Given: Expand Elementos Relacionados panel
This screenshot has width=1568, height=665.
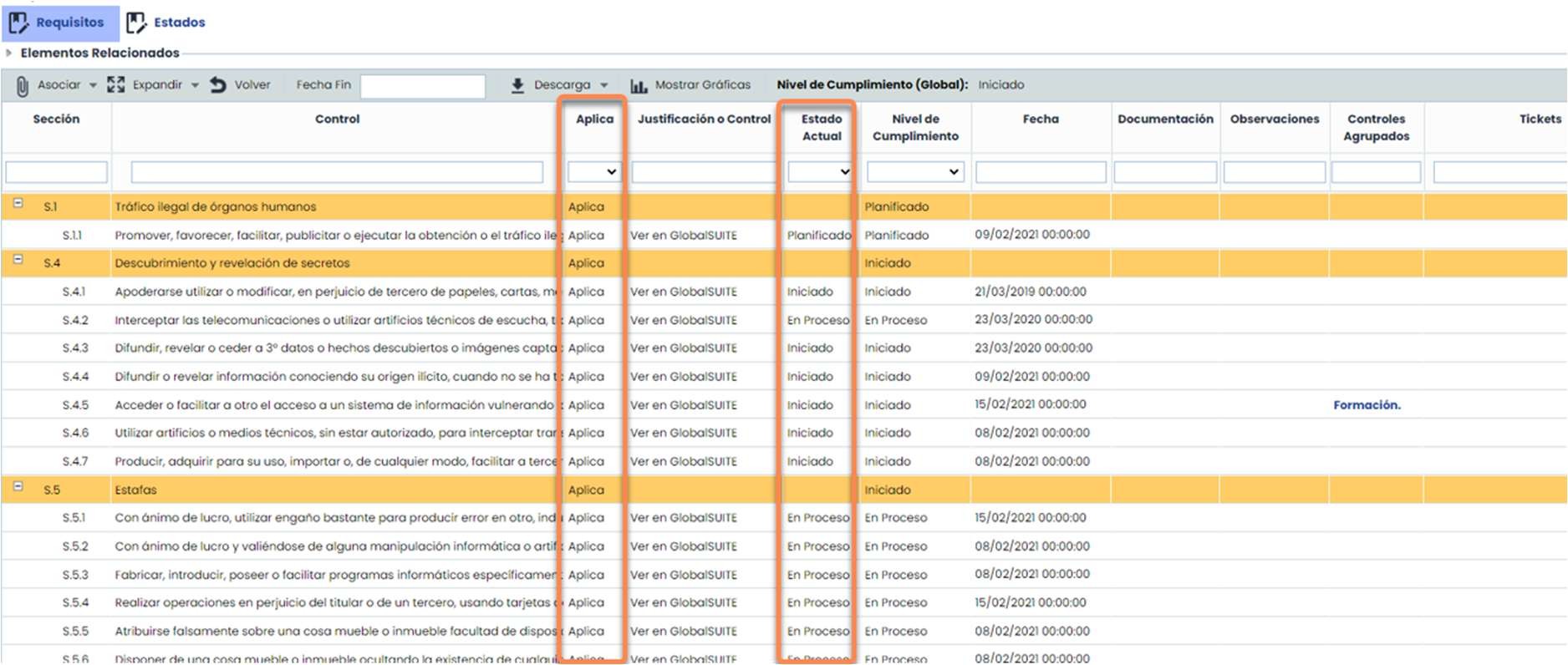Looking at the screenshot, I should pyautogui.click(x=9, y=53).
